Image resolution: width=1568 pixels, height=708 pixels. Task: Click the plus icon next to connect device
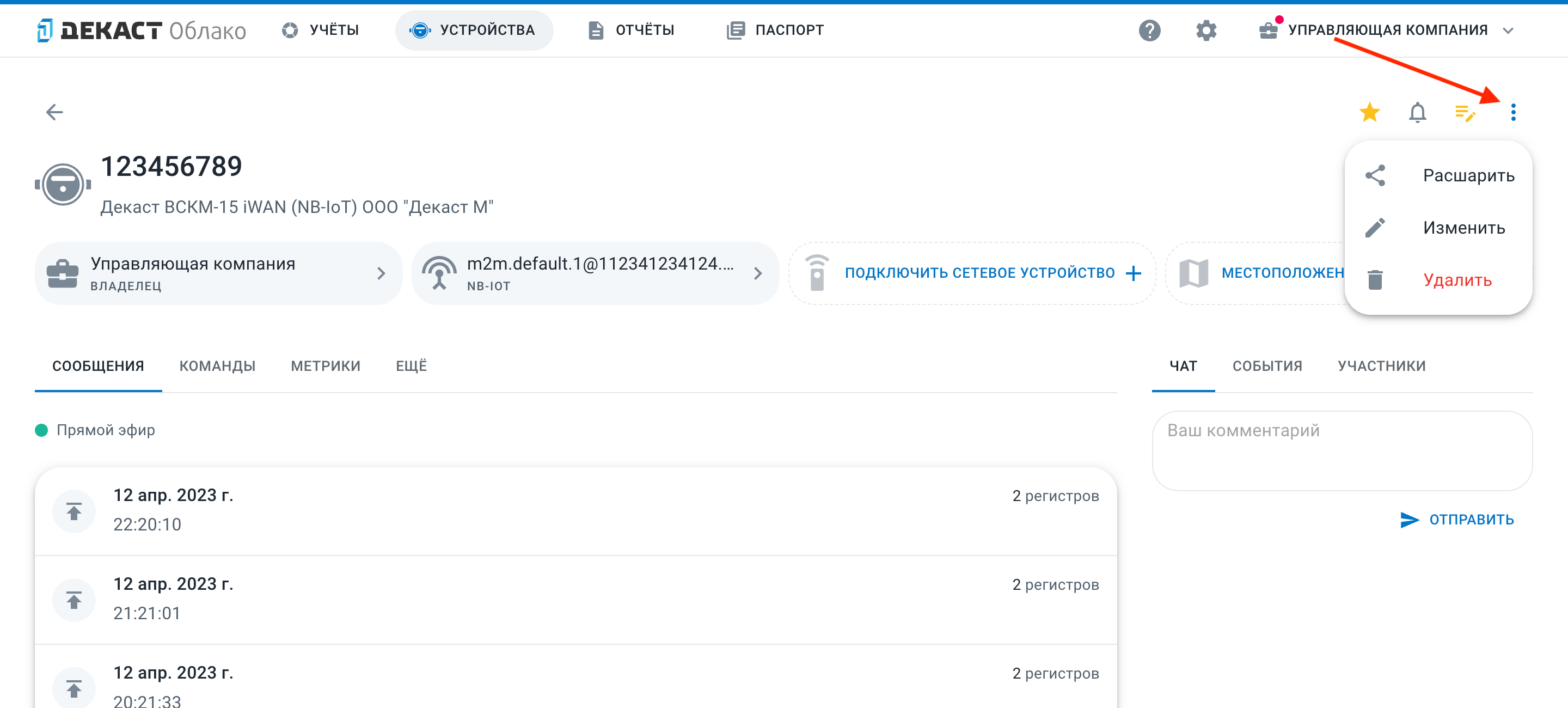pyautogui.click(x=1134, y=273)
